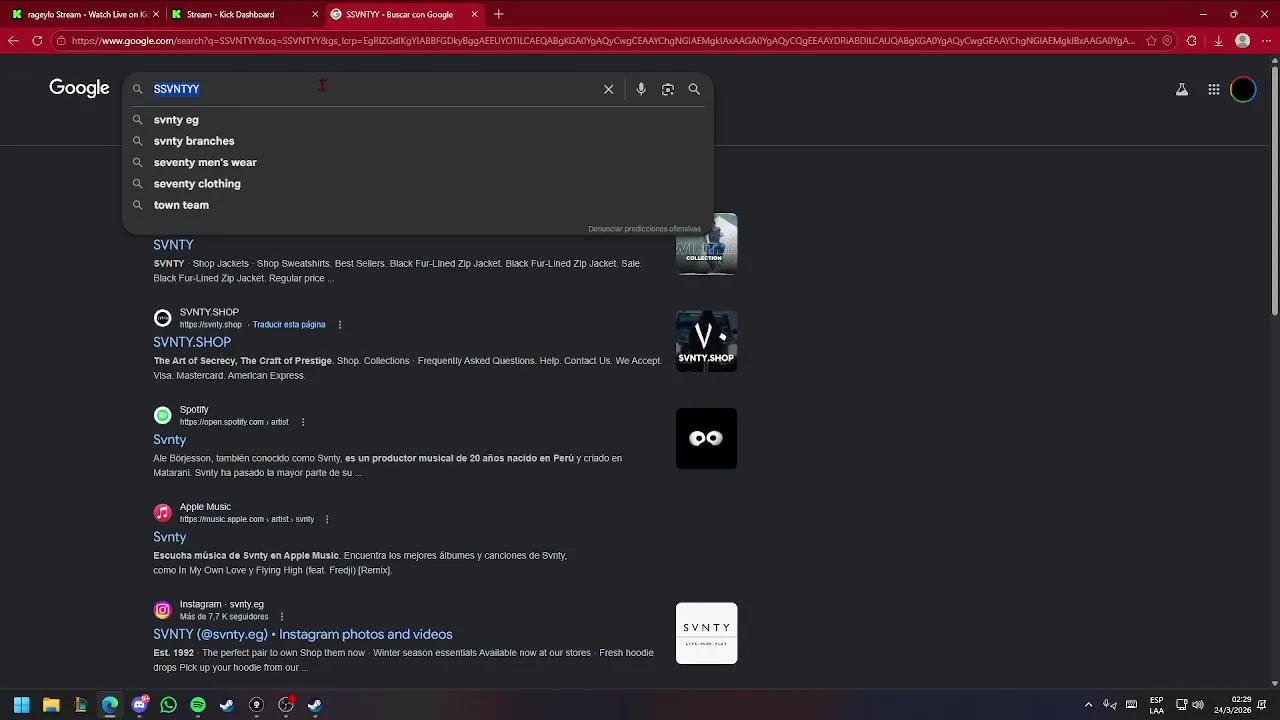This screenshot has height=720, width=1280.
Task: Open the speaker volume tray icon
Action: click(x=1198, y=705)
